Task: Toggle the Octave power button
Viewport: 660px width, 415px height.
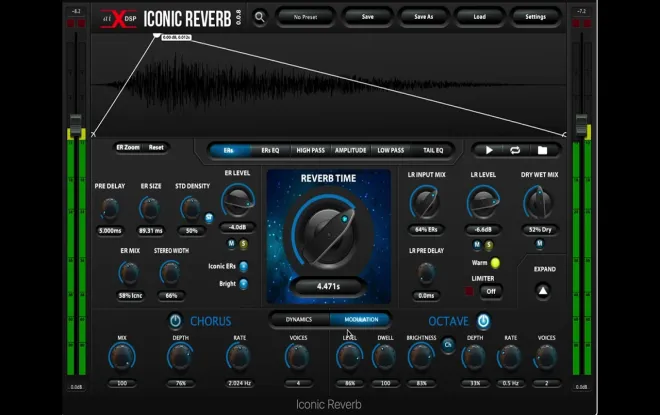Action: (x=483, y=321)
